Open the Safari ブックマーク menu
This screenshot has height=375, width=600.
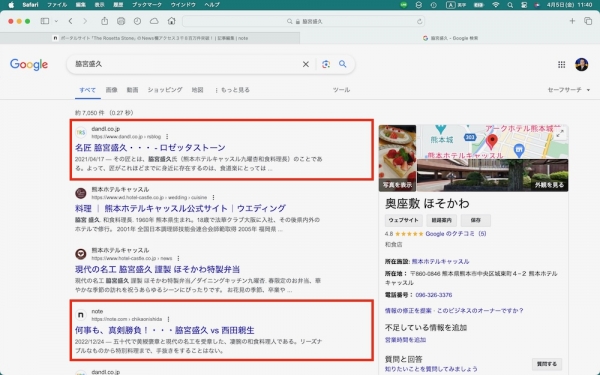click(x=147, y=5)
